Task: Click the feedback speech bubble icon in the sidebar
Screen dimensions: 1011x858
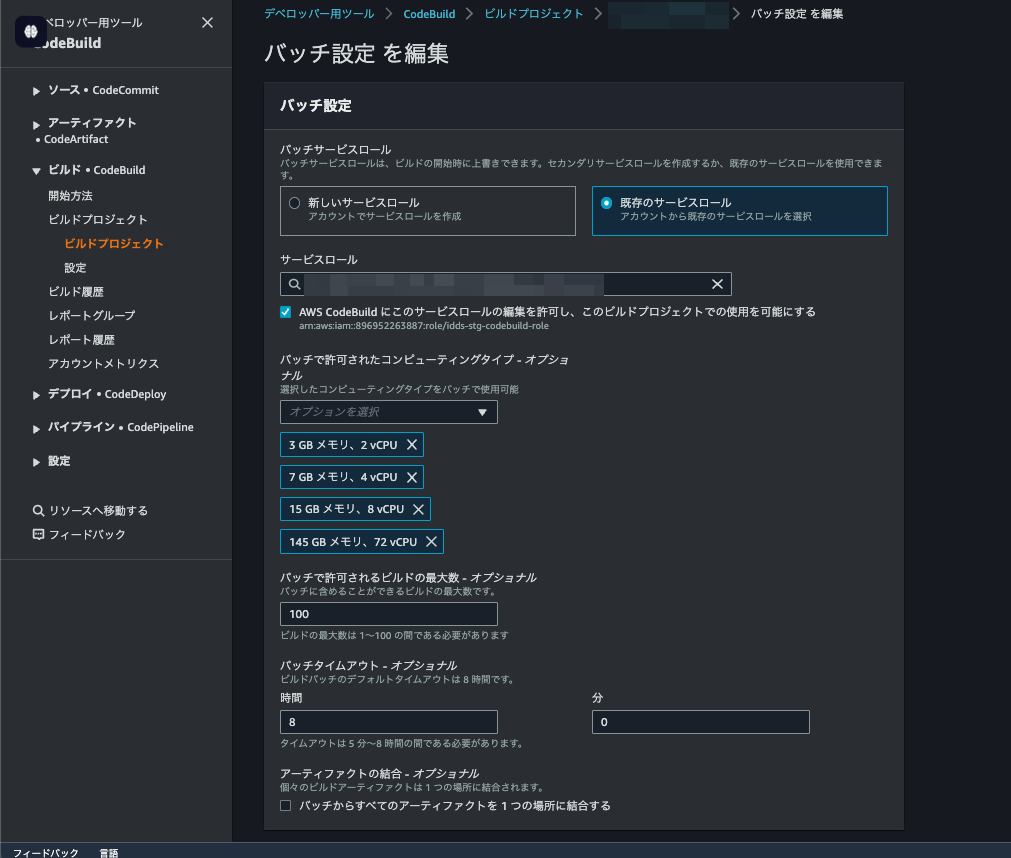Action: click(x=38, y=534)
